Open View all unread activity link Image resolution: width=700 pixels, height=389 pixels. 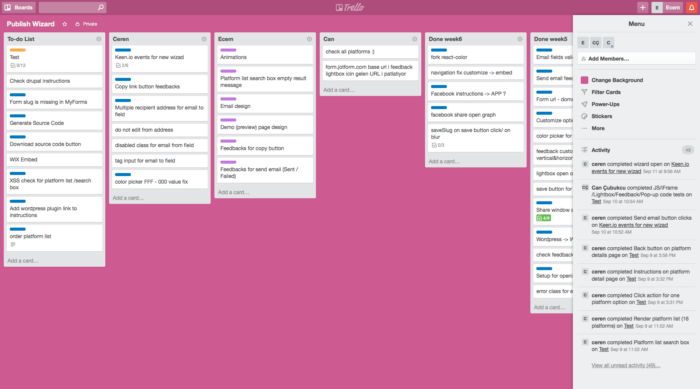[x=625, y=365]
